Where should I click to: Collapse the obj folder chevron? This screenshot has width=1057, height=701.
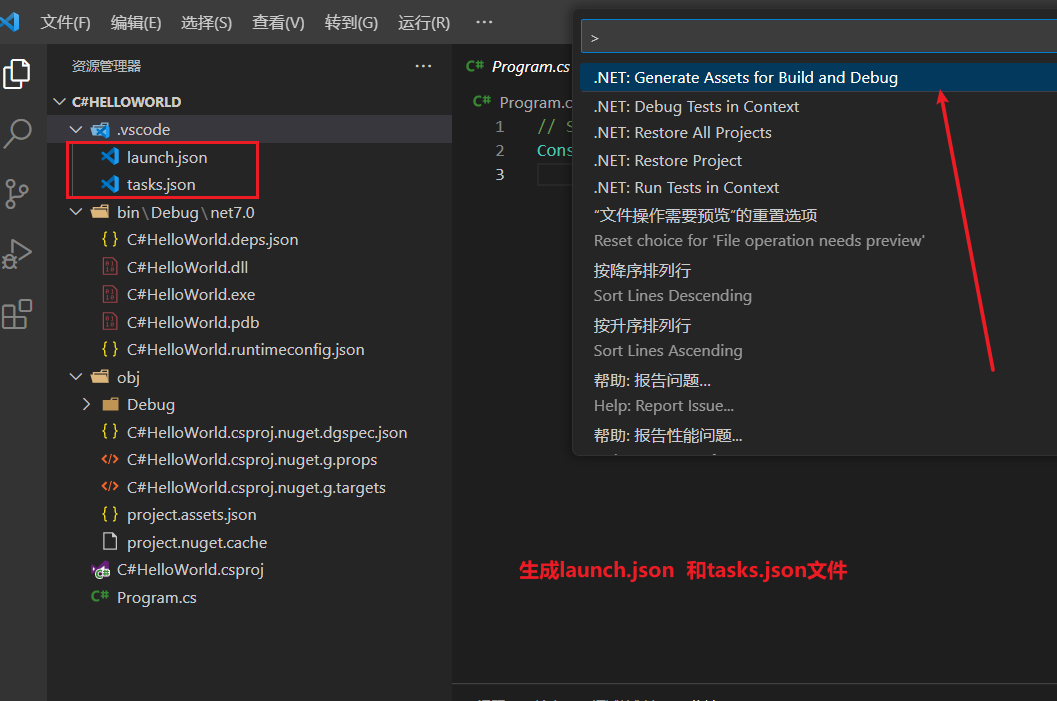(x=76, y=377)
